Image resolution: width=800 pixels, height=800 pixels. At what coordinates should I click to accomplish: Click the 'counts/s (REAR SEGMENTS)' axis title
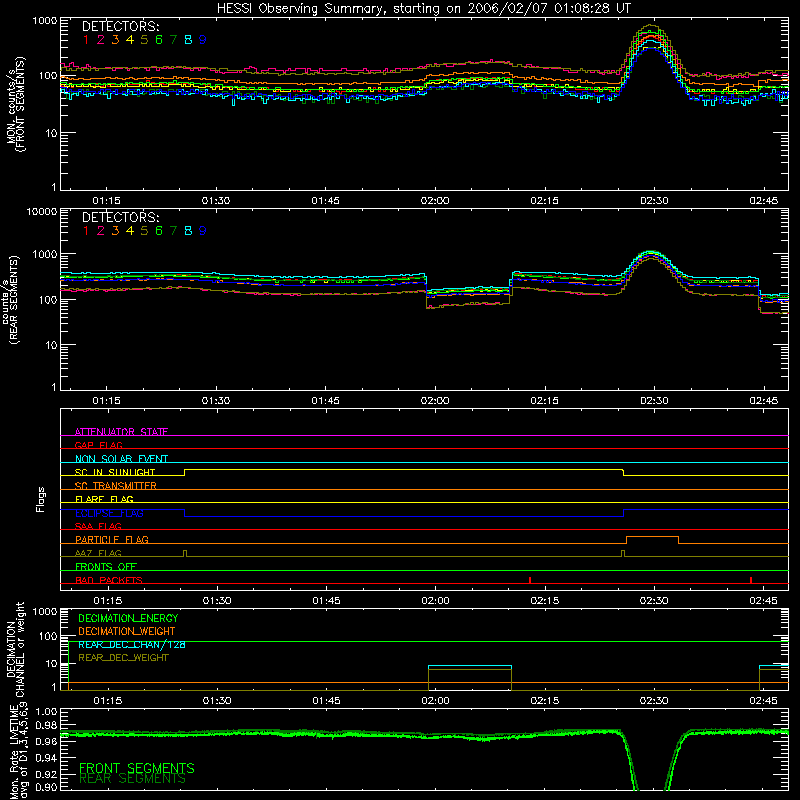[11, 299]
